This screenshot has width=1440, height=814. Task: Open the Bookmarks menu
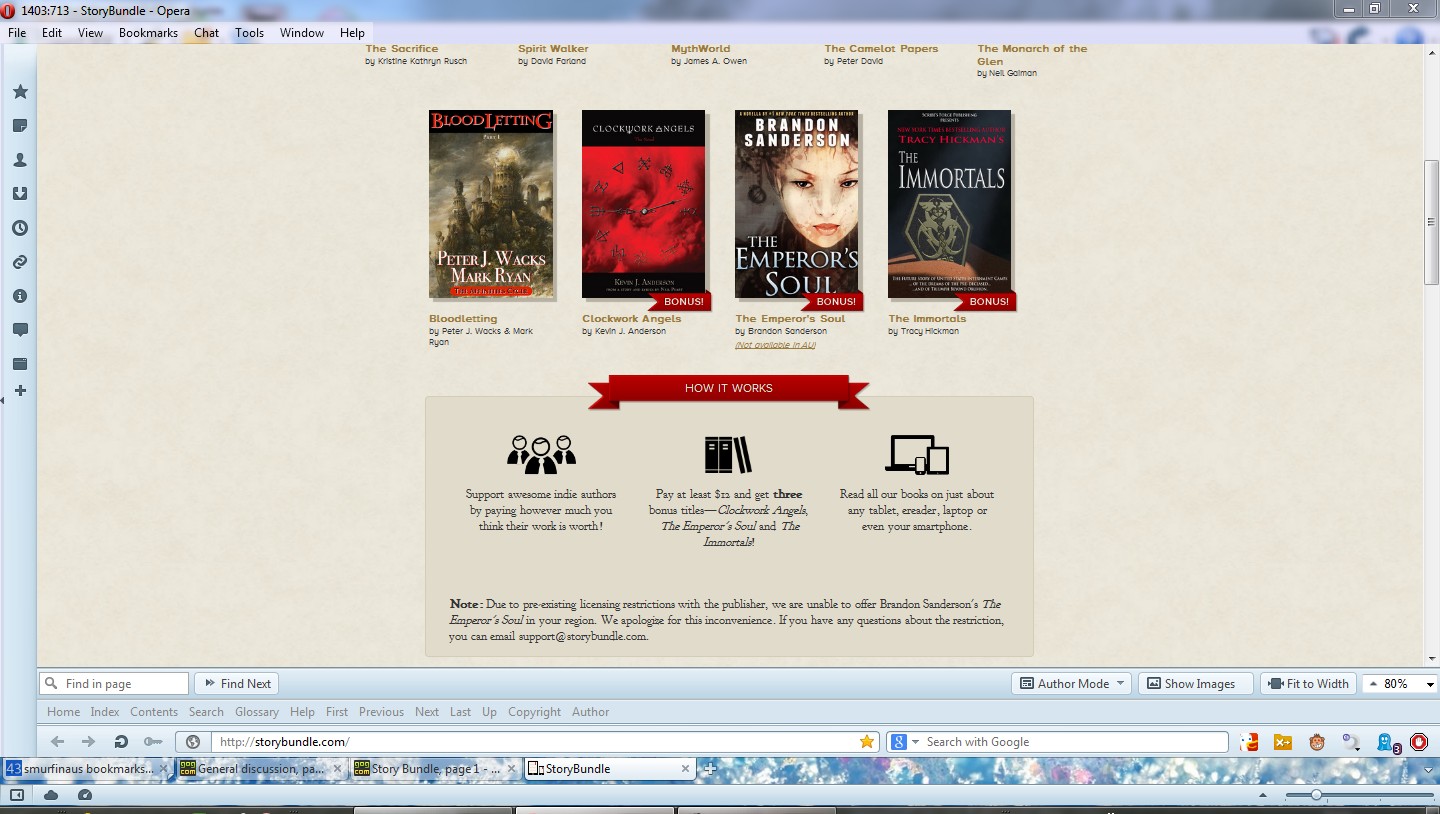pyautogui.click(x=148, y=33)
